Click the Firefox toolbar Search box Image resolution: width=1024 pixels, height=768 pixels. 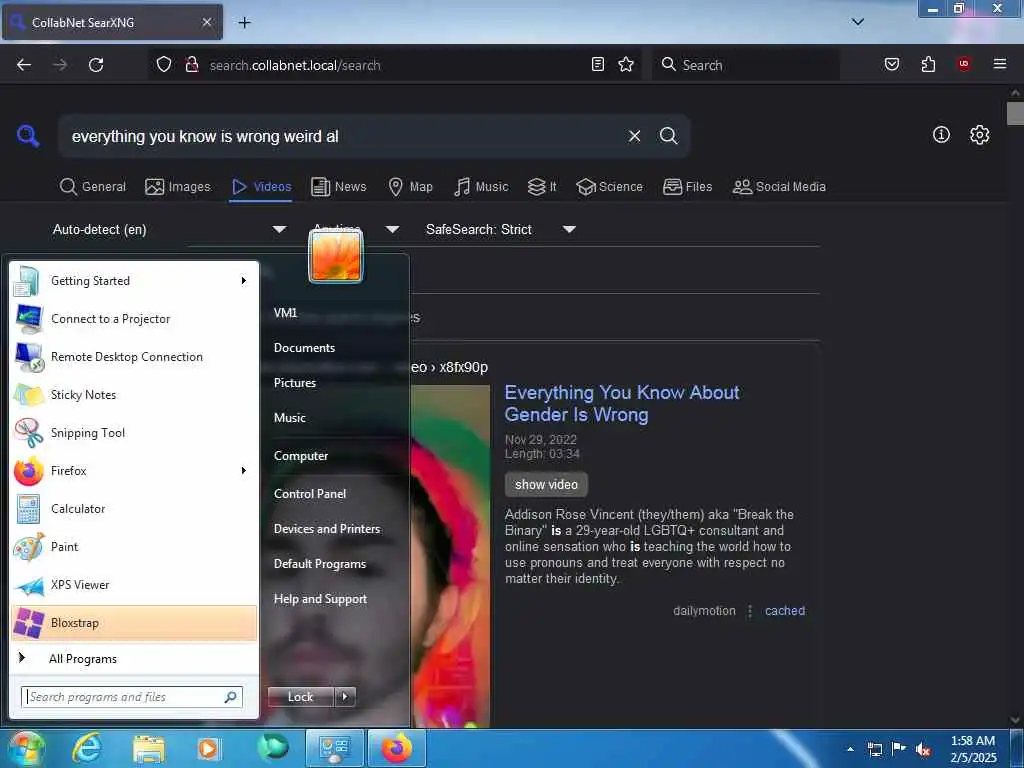[x=746, y=65]
